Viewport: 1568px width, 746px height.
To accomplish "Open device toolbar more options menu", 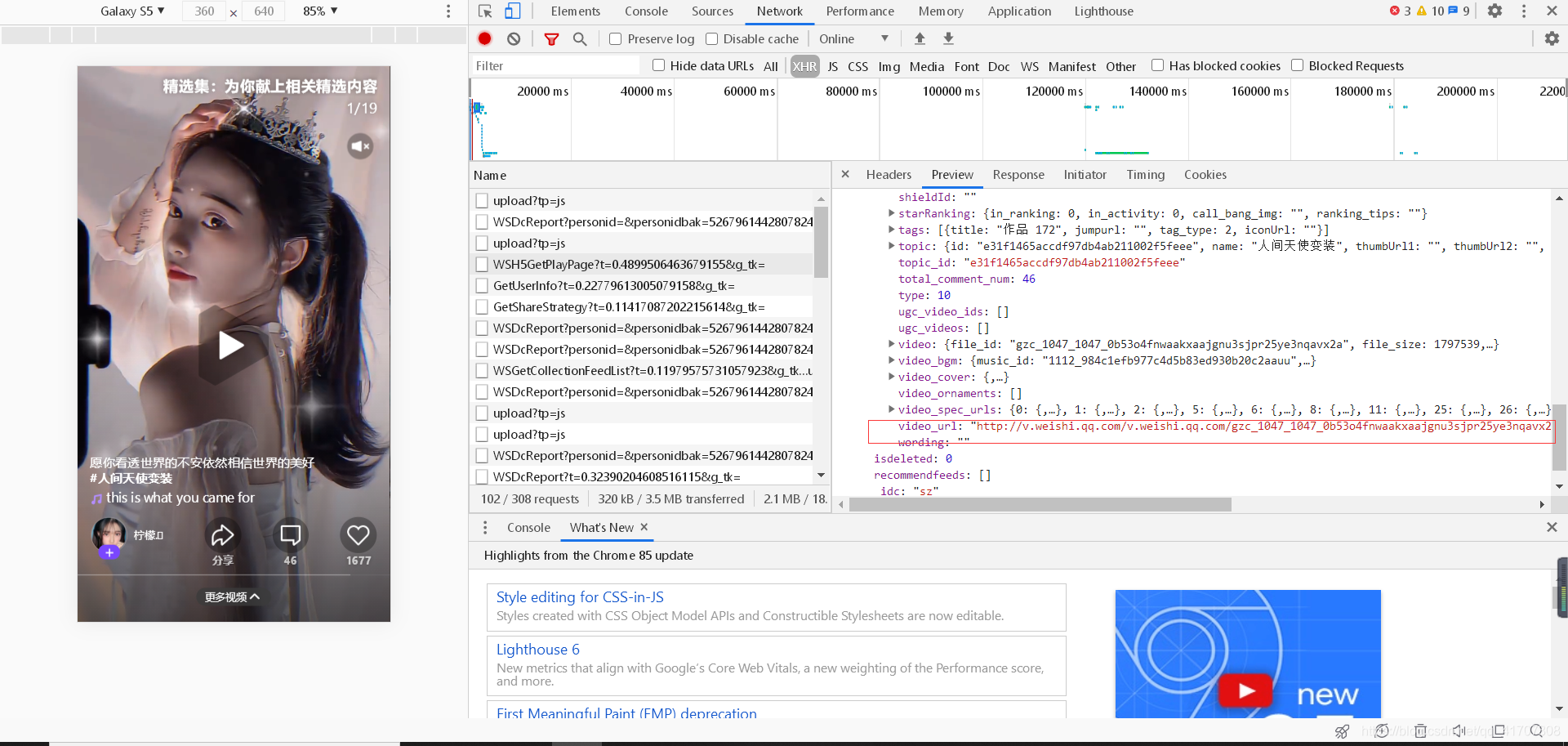I will pyautogui.click(x=448, y=11).
